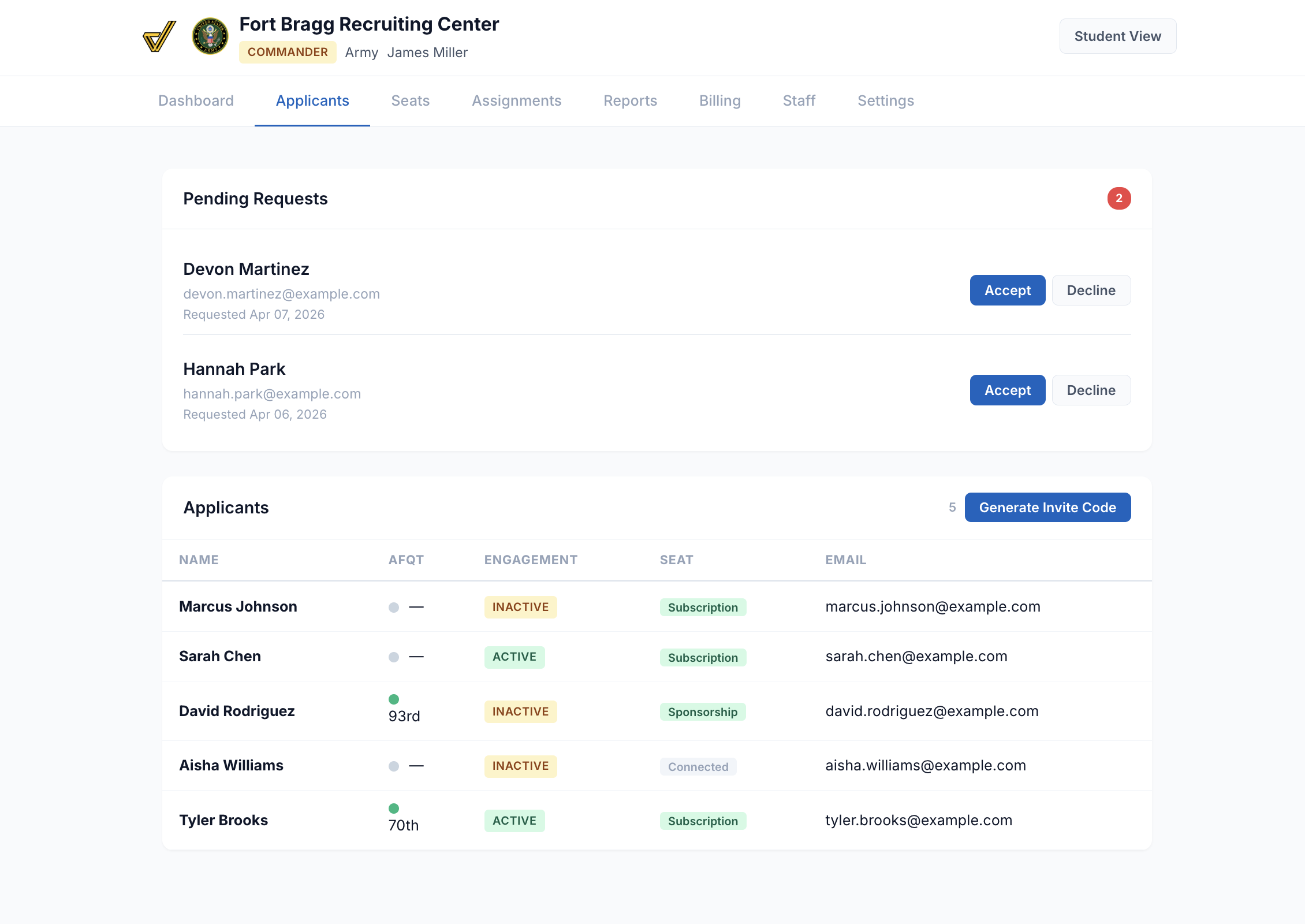Click Tyler Brooks's green AFQT status dot
The image size is (1305, 924).
[394, 808]
